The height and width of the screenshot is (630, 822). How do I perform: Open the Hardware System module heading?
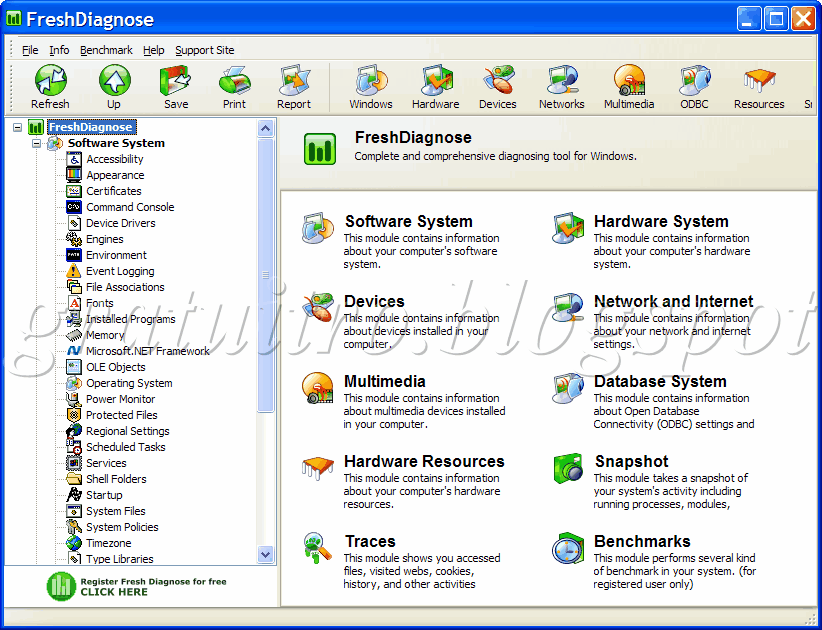[x=661, y=221]
